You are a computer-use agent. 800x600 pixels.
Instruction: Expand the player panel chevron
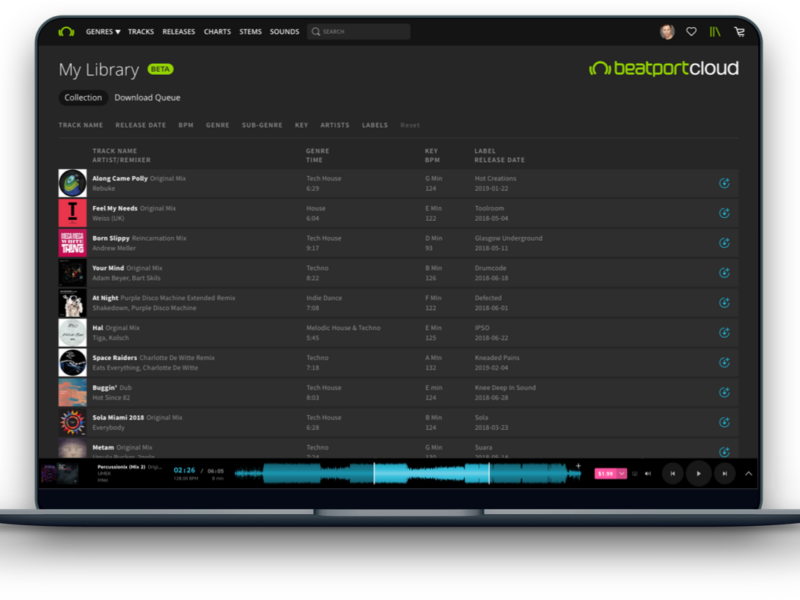748,473
